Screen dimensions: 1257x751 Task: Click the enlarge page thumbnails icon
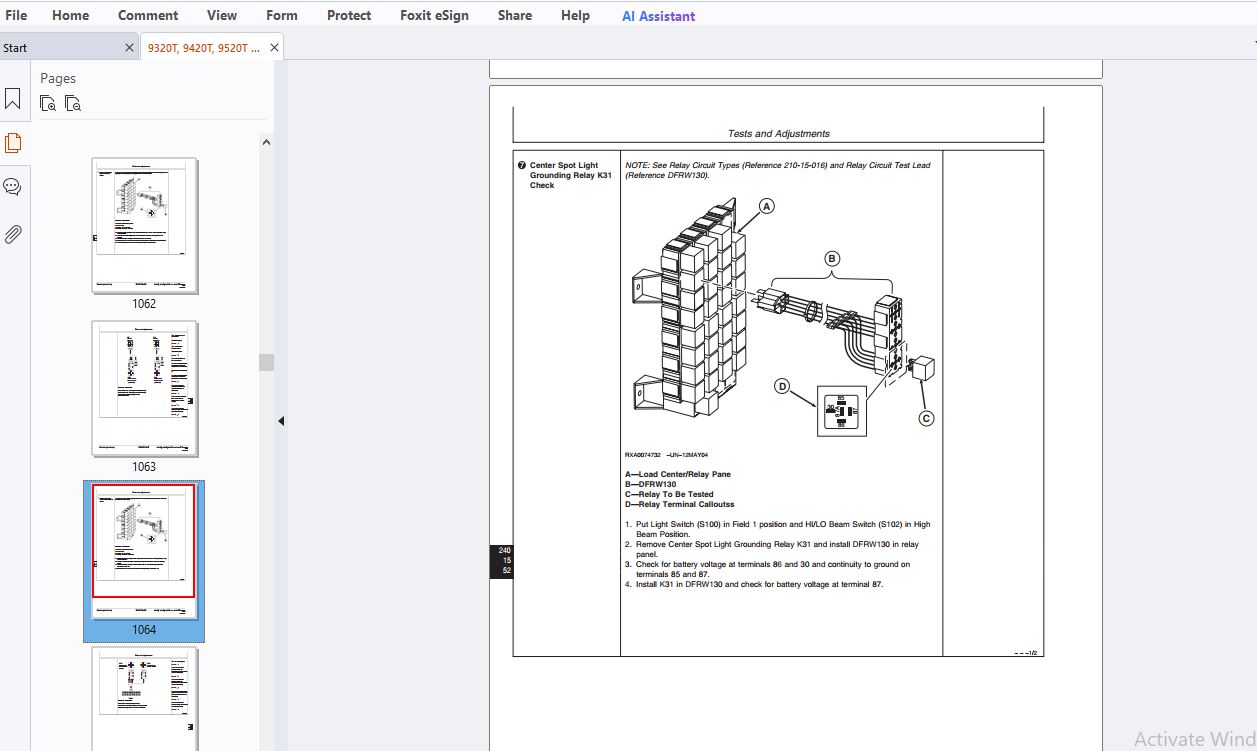(x=48, y=102)
